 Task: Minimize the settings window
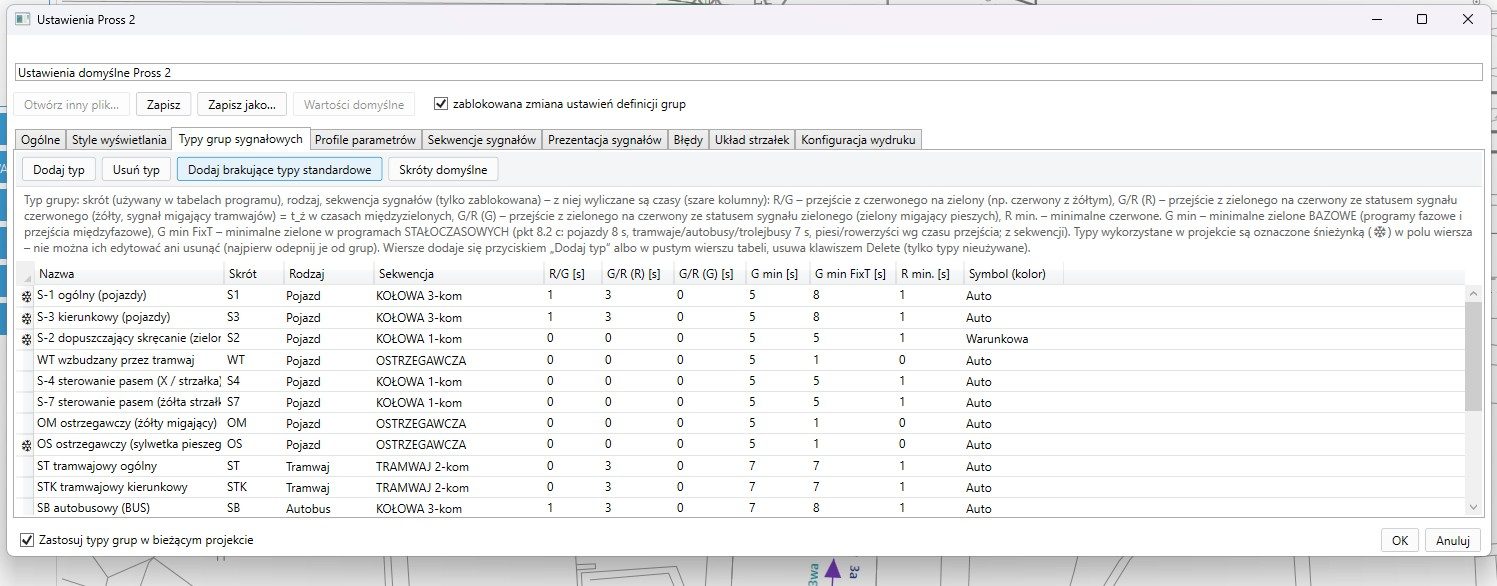click(1376, 19)
